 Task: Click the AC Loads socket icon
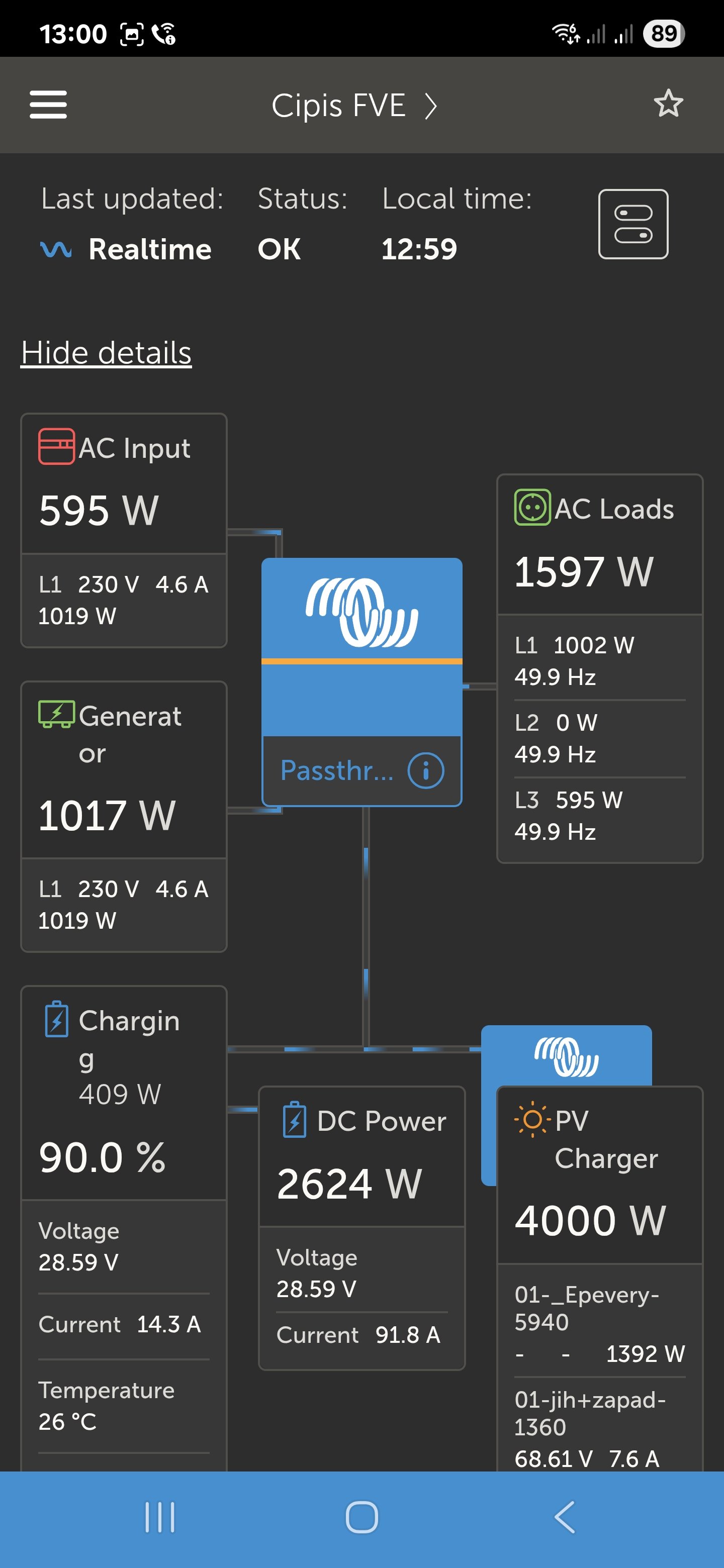click(532, 507)
